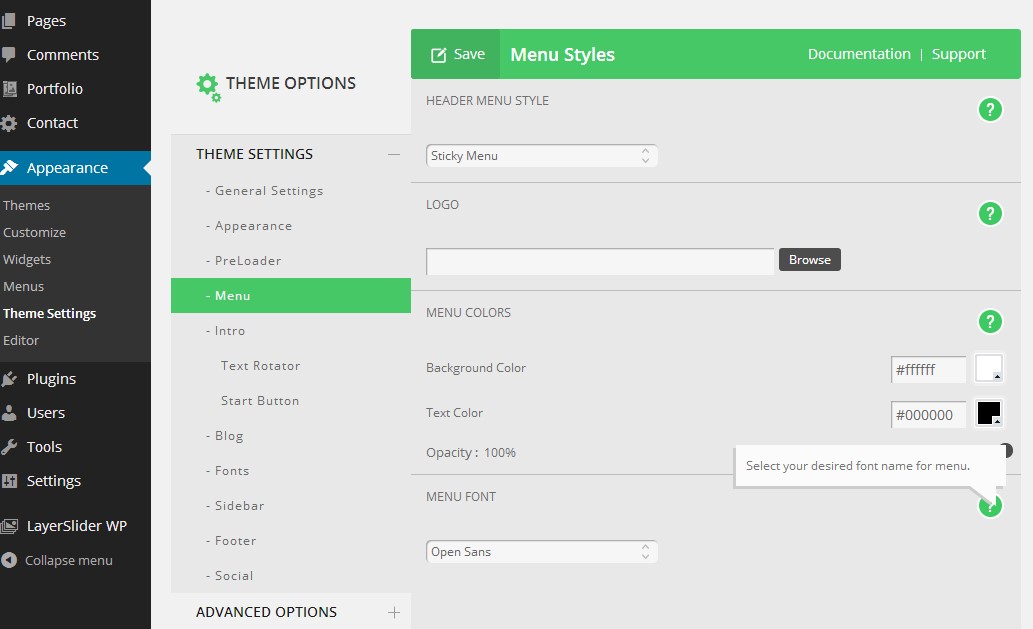1033x629 pixels.
Task: Click the help icon for Menu Colors
Action: (989, 321)
